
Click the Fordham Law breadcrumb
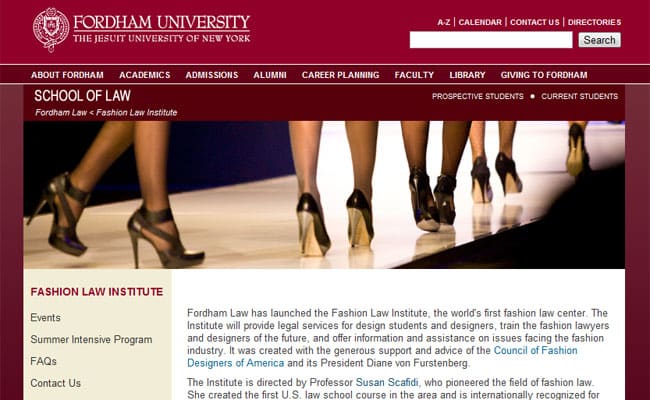coord(61,112)
